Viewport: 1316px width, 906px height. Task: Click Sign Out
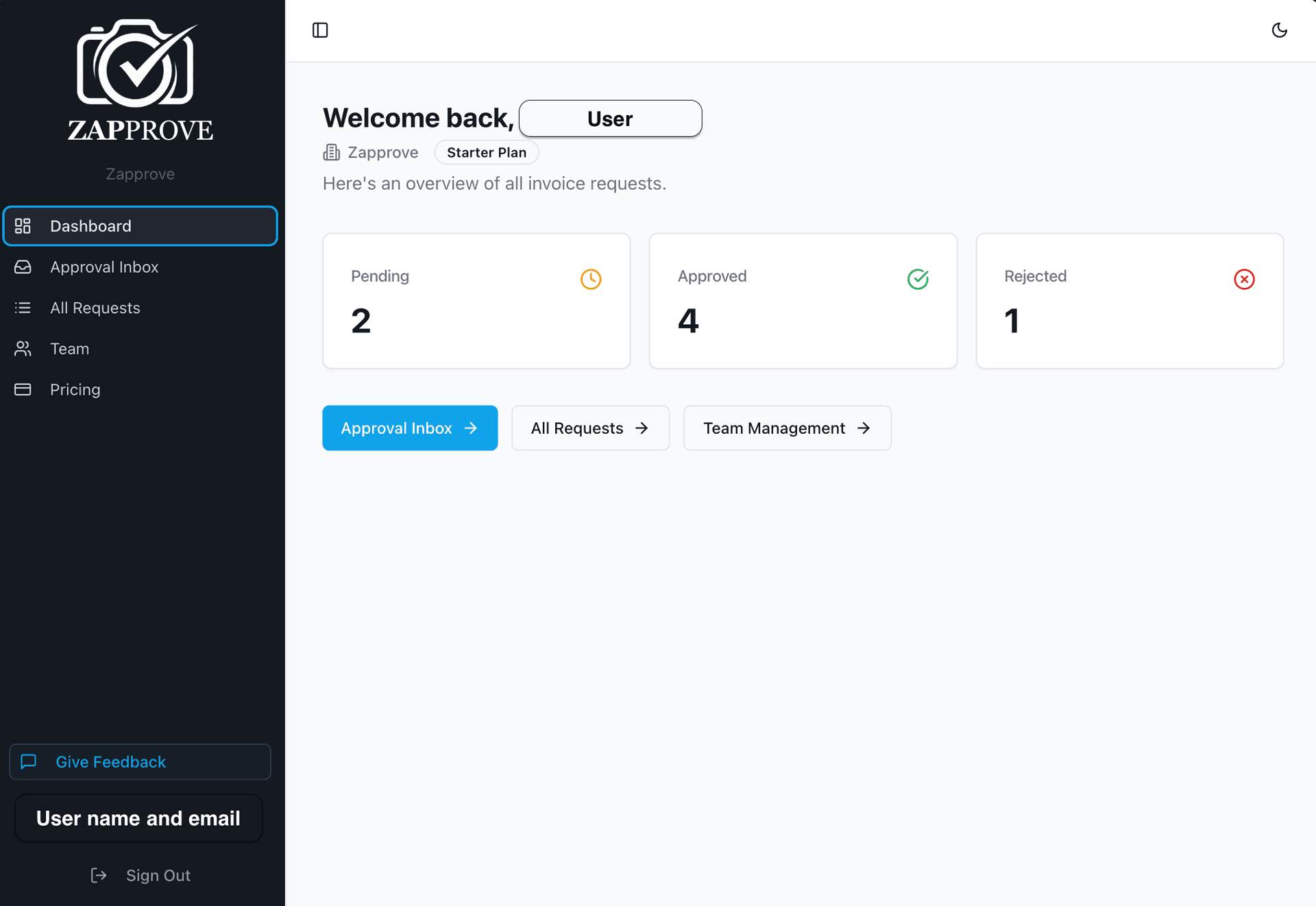tap(140, 875)
